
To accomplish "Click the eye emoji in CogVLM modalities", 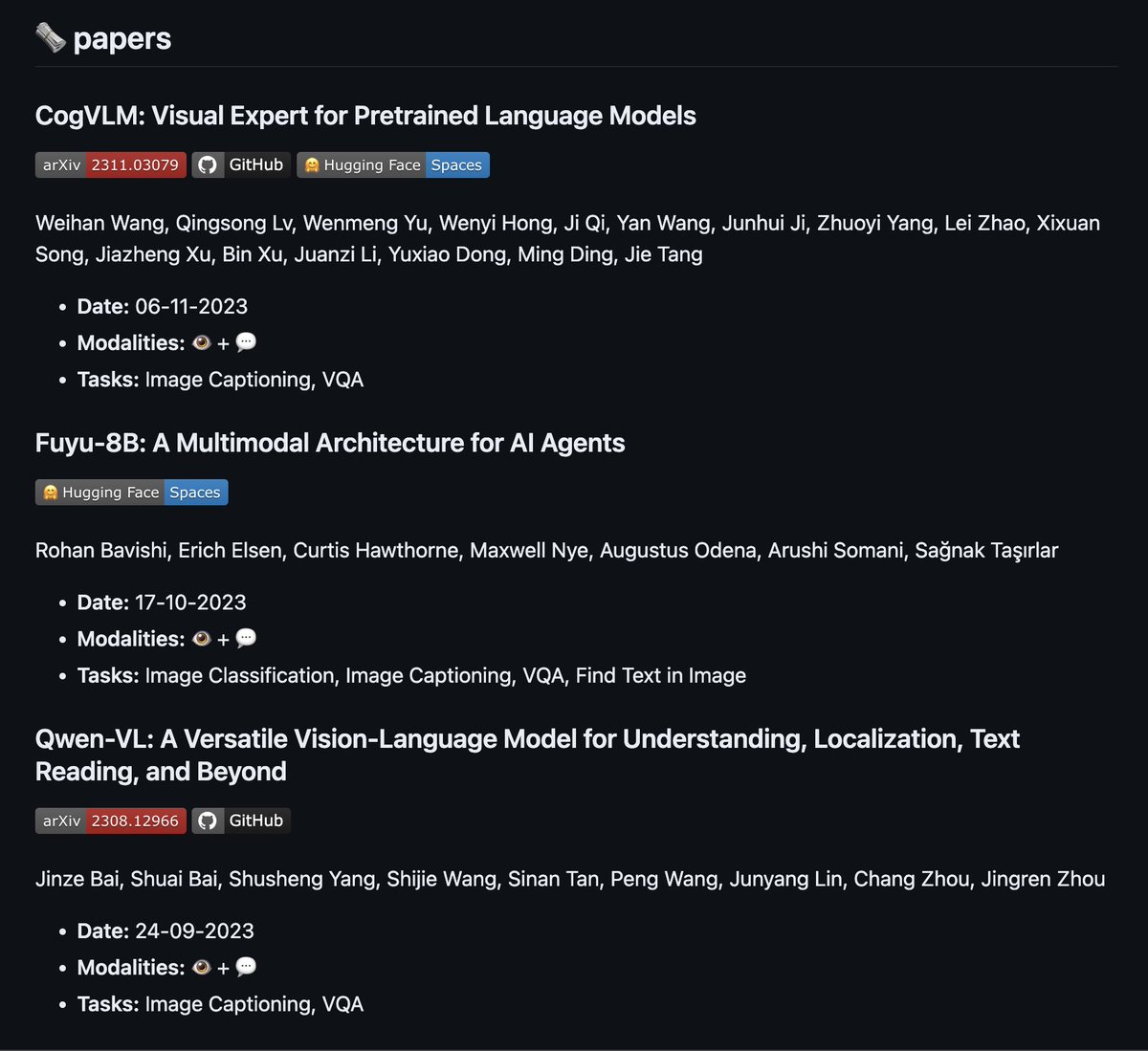I will [202, 342].
